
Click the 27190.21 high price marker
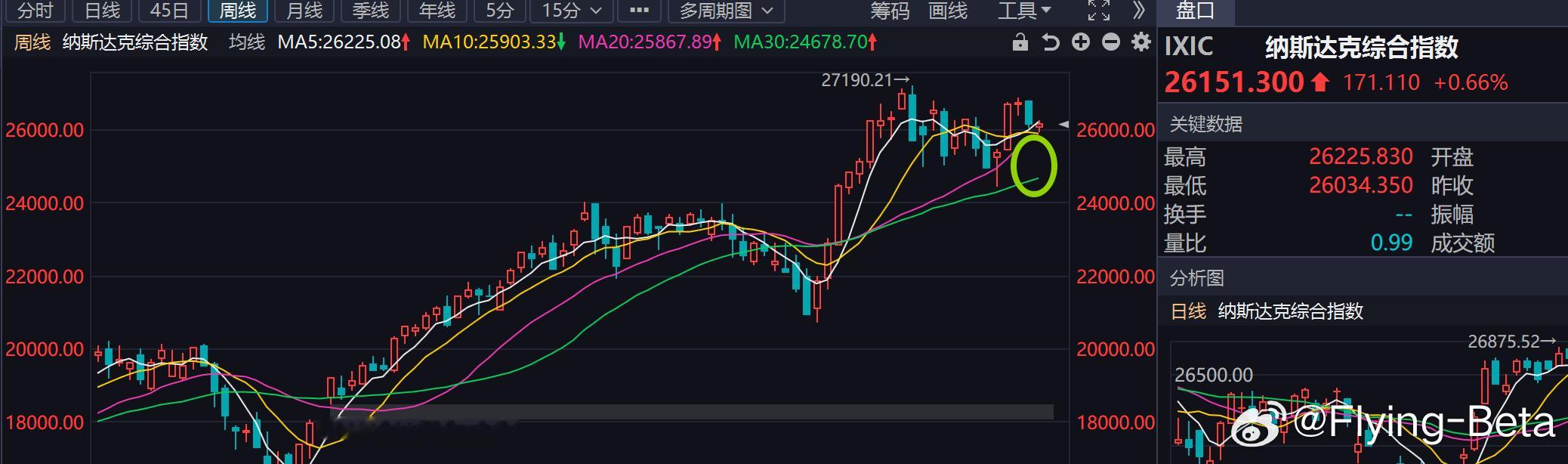point(866,79)
